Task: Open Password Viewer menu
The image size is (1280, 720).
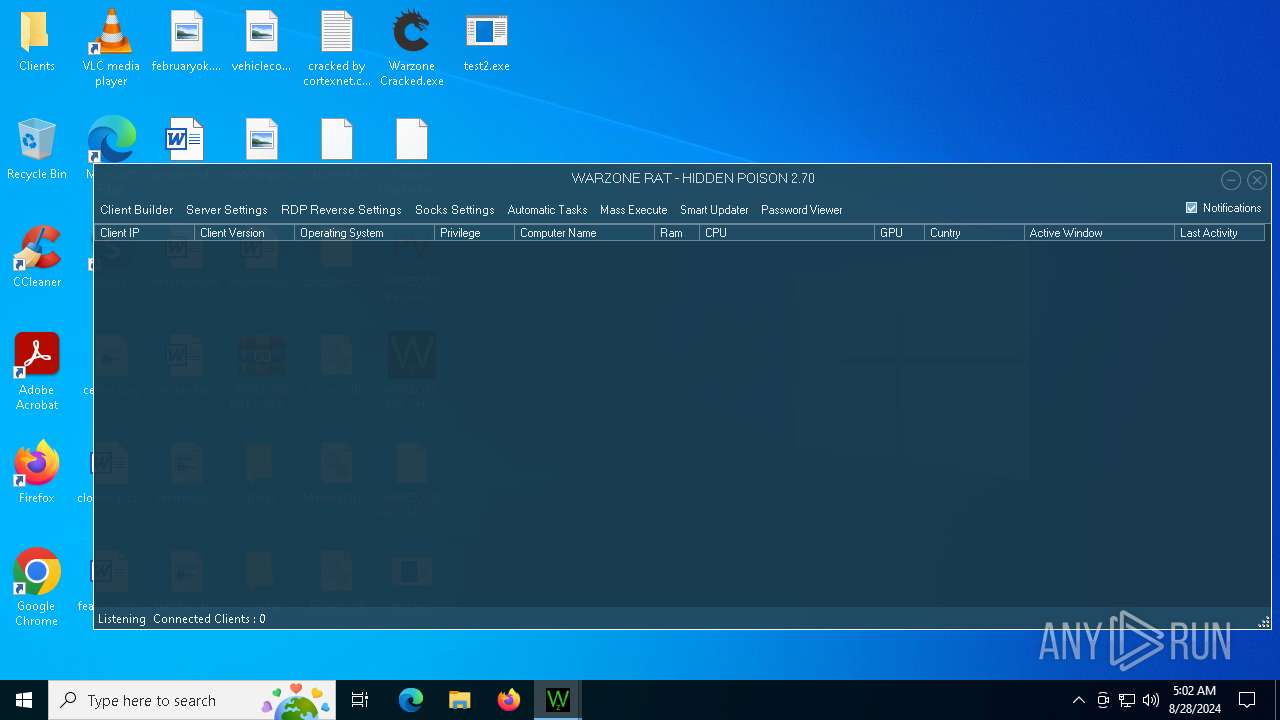Action: (x=801, y=210)
